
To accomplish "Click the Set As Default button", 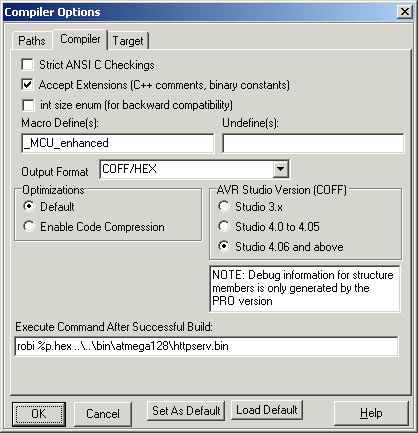I will pyautogui.click(x=186, y=411).
